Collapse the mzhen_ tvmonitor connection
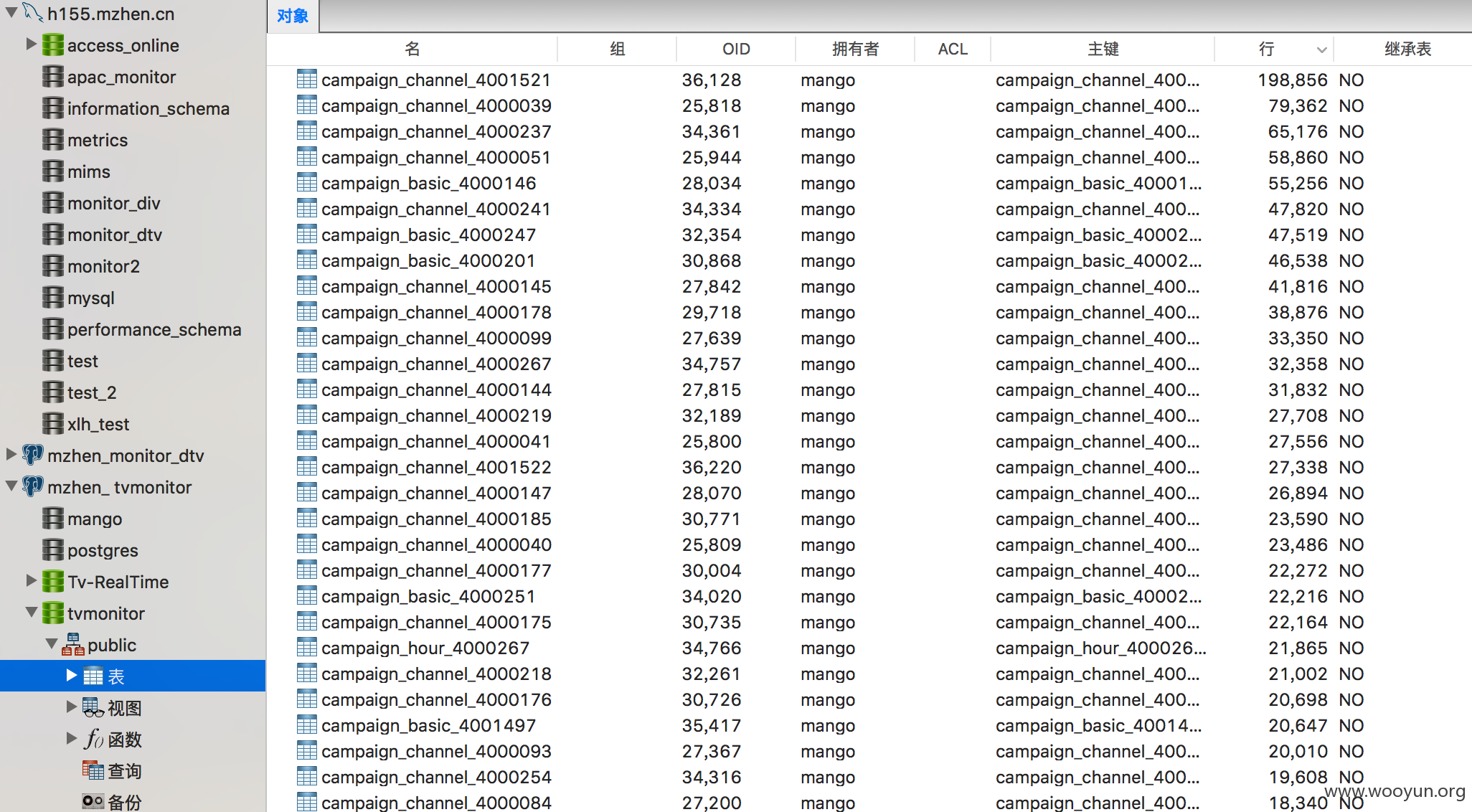Image resolution: width=1472 pixels, height=812 pixels. pos(11,486)
